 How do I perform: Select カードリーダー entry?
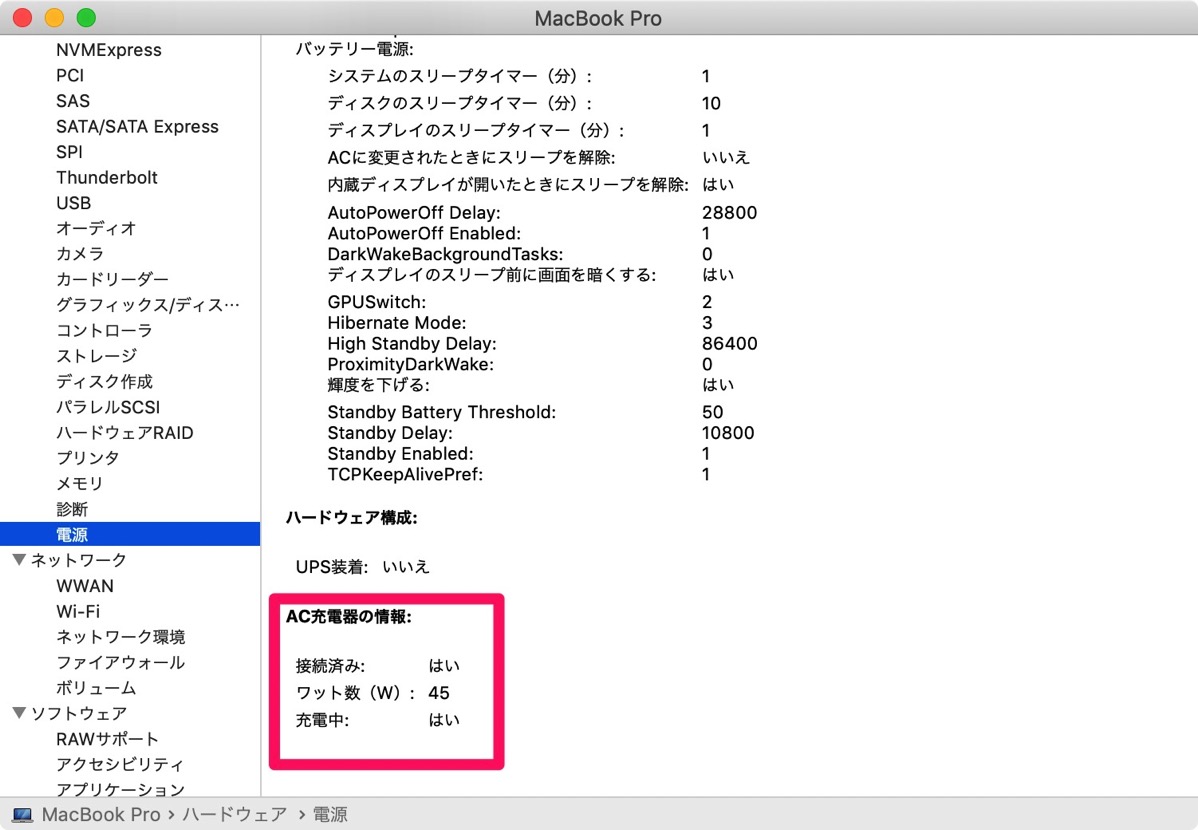(112, 279)
